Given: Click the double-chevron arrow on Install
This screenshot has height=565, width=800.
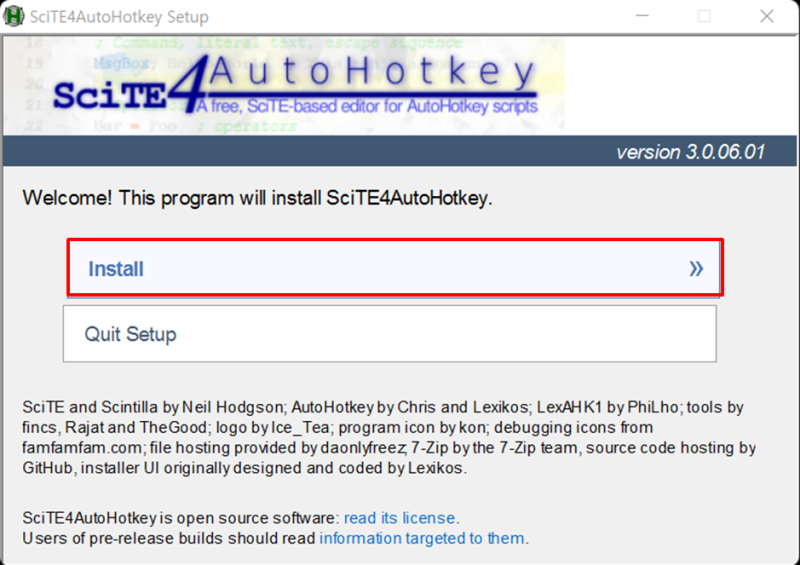Looking at the screenshot, I should [x=696, y=268].
